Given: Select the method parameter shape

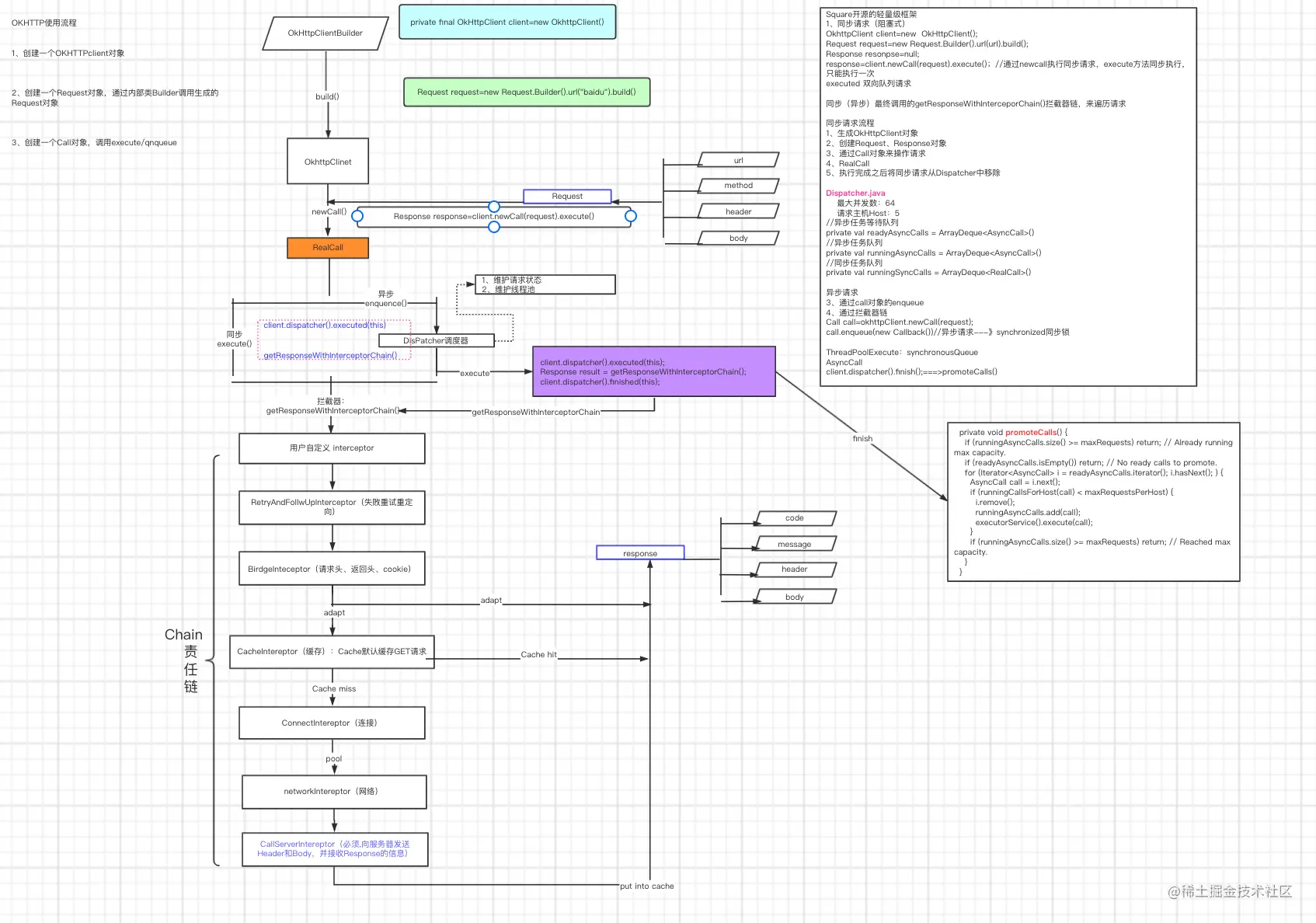Looking at the screenshot, I should click(x=739, y=186).
